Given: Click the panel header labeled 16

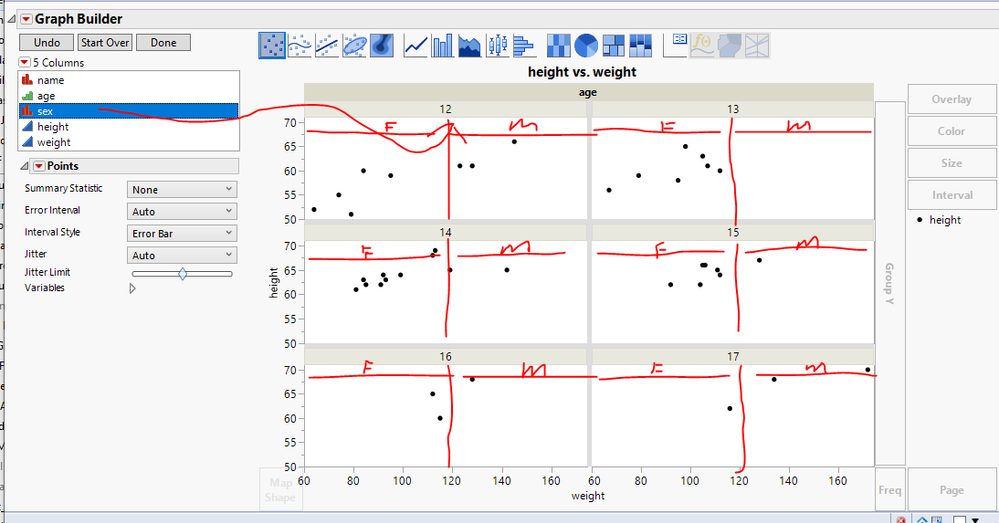Looking at the screenshot, I should point(445,357).
